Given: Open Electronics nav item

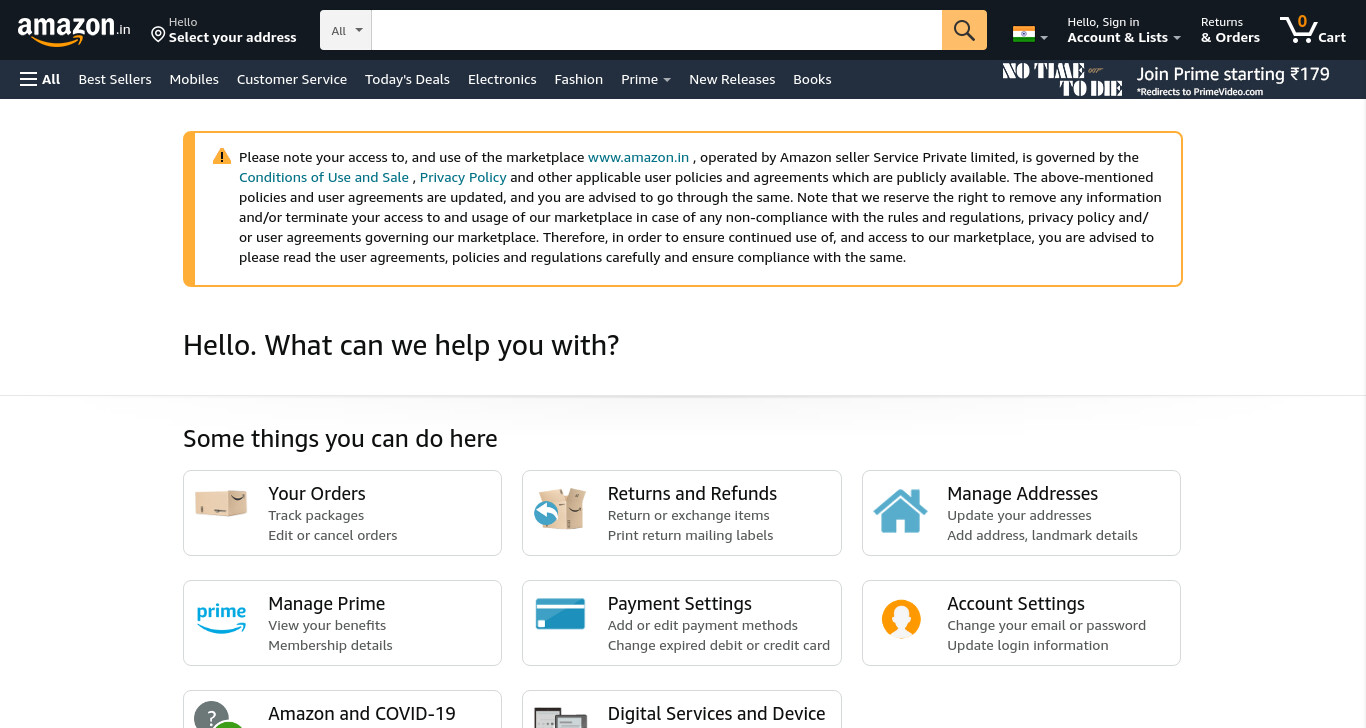Looking at the screenshot, I should [x=502, y=79].
